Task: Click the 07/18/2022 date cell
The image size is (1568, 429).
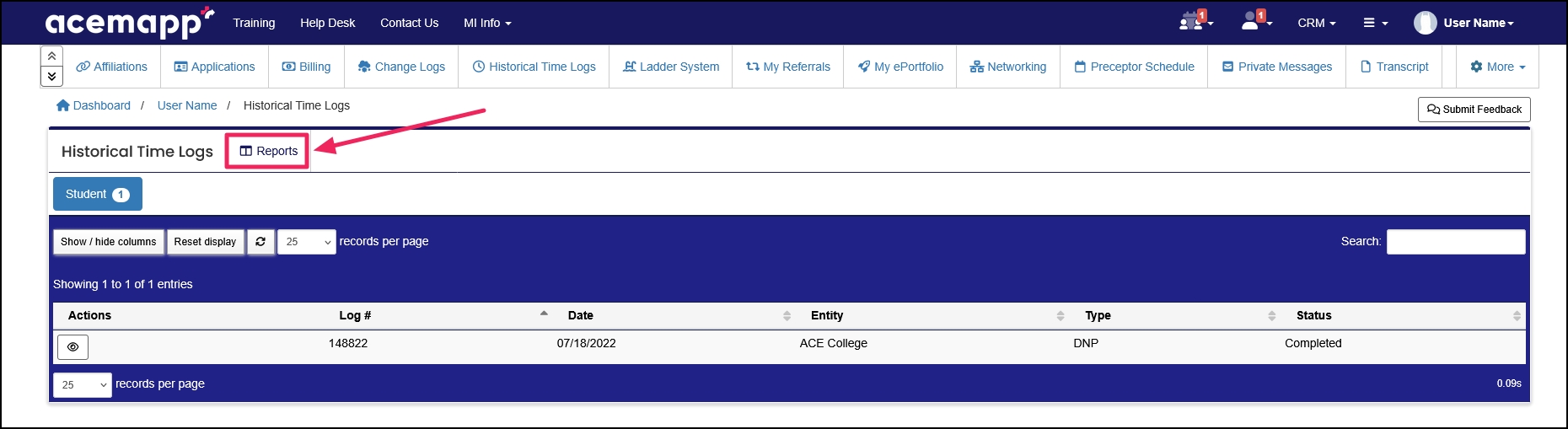Action: pyautogui.click(x=587, y=343)
